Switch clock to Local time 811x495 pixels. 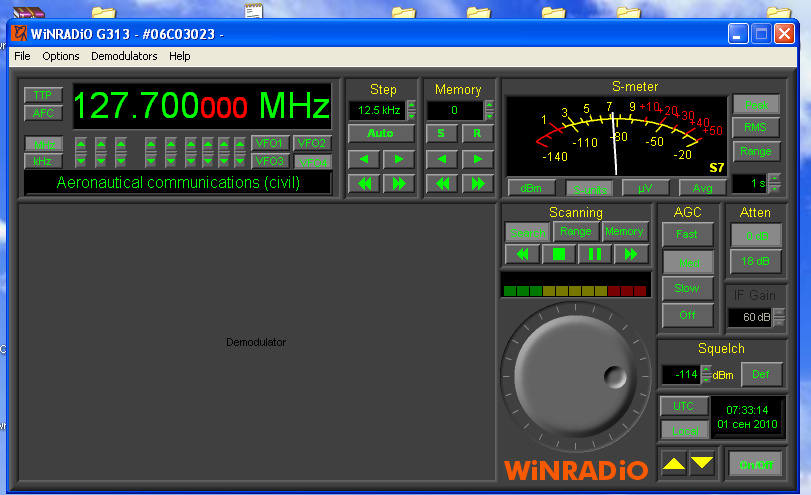click(685, 430)
